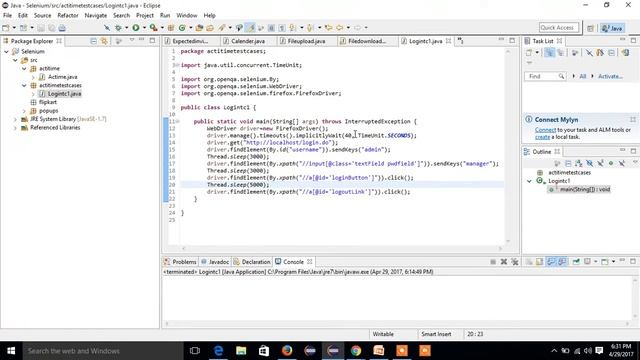The image size is (640, 360).
Task: Toggle Scroll Lock in Console toolbar
Action: (540, 262)
